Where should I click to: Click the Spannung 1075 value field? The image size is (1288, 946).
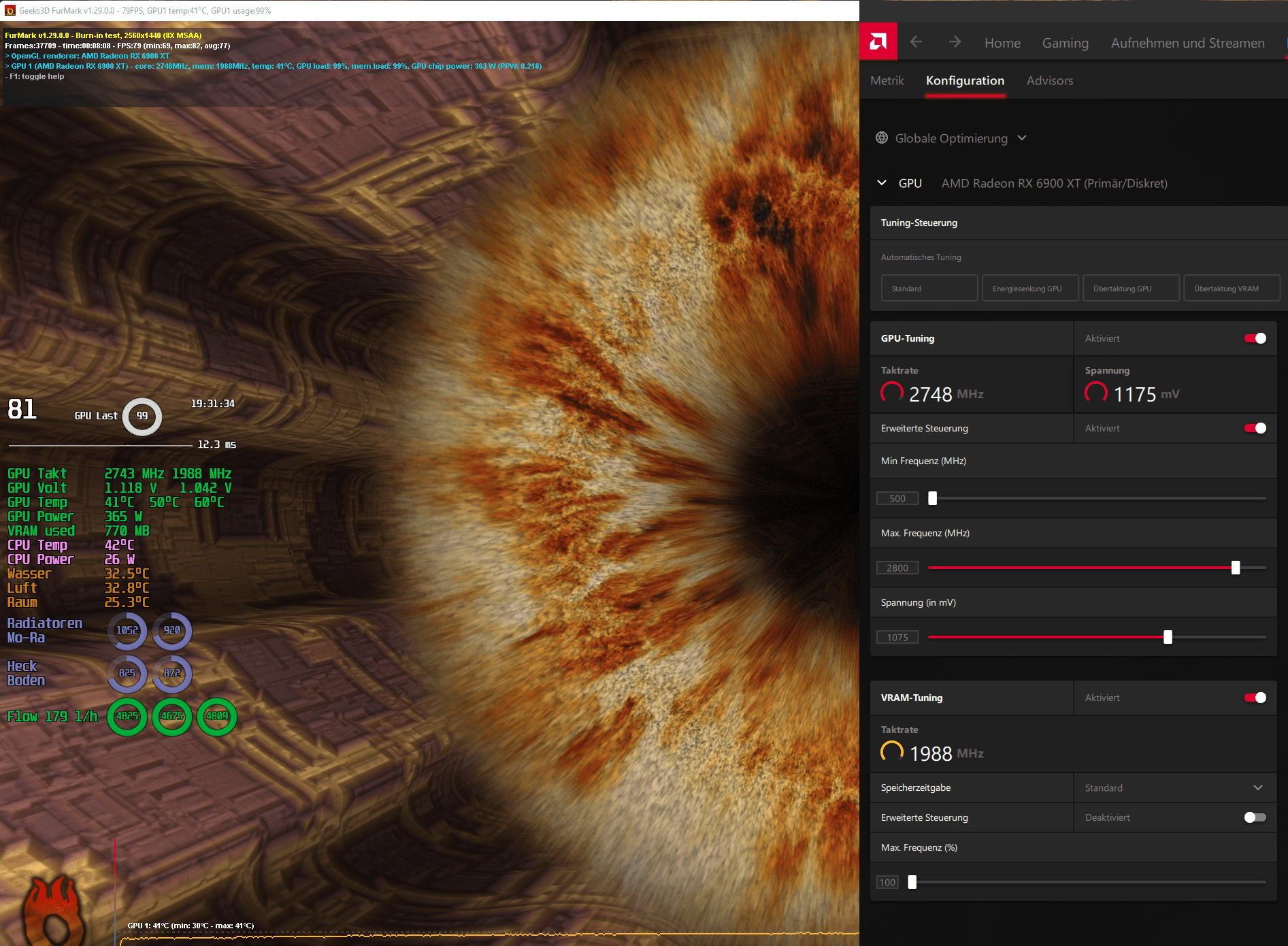[x=897, y=637]
